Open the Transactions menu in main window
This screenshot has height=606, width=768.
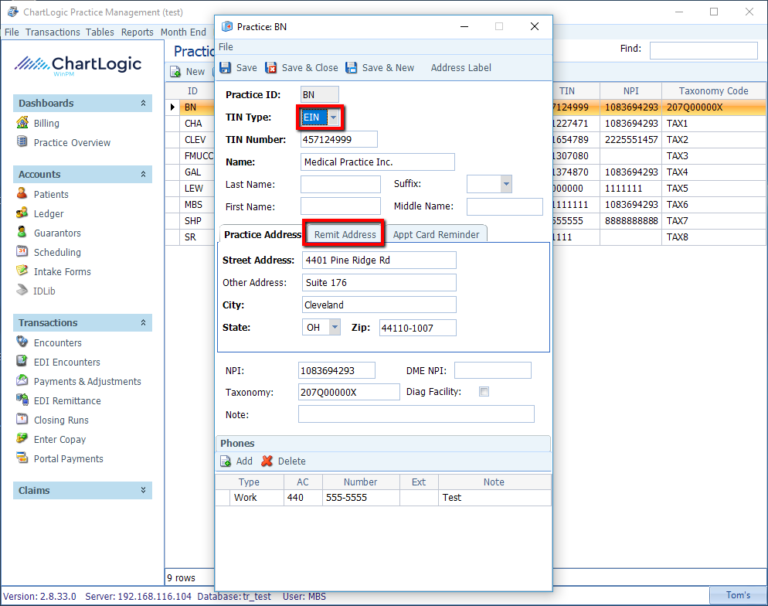point(52,32)
